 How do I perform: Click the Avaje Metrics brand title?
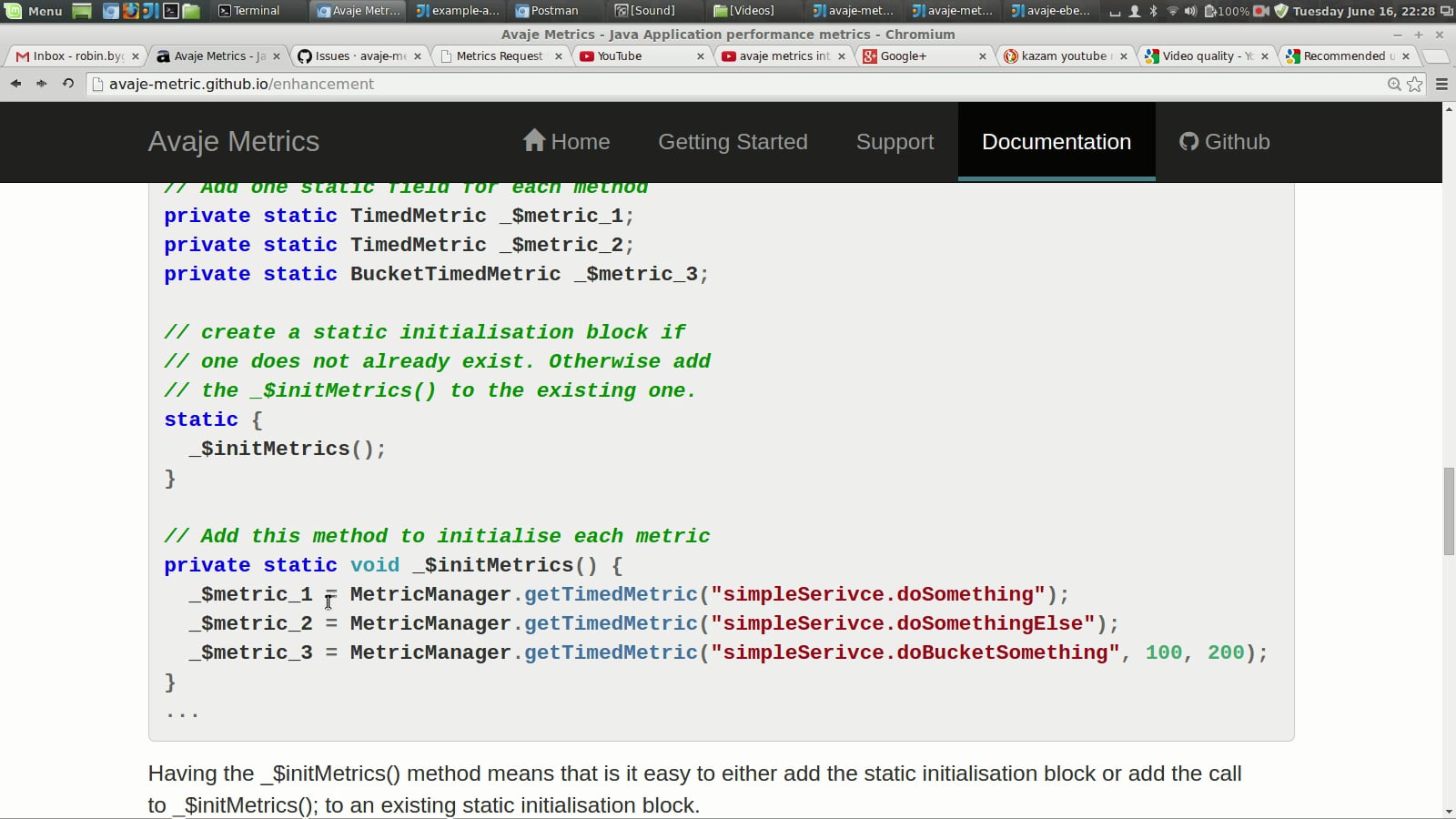click(234, 142)
